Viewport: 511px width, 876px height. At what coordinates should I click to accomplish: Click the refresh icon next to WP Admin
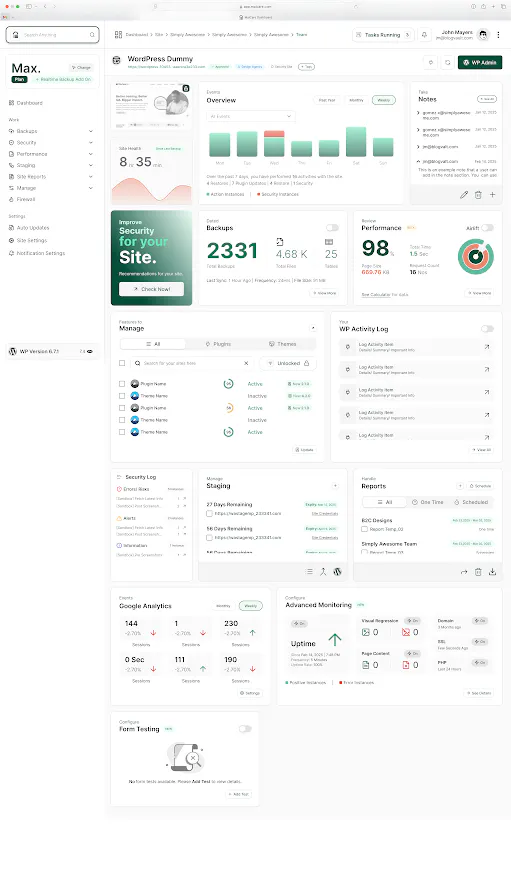[x=447, y=63]
